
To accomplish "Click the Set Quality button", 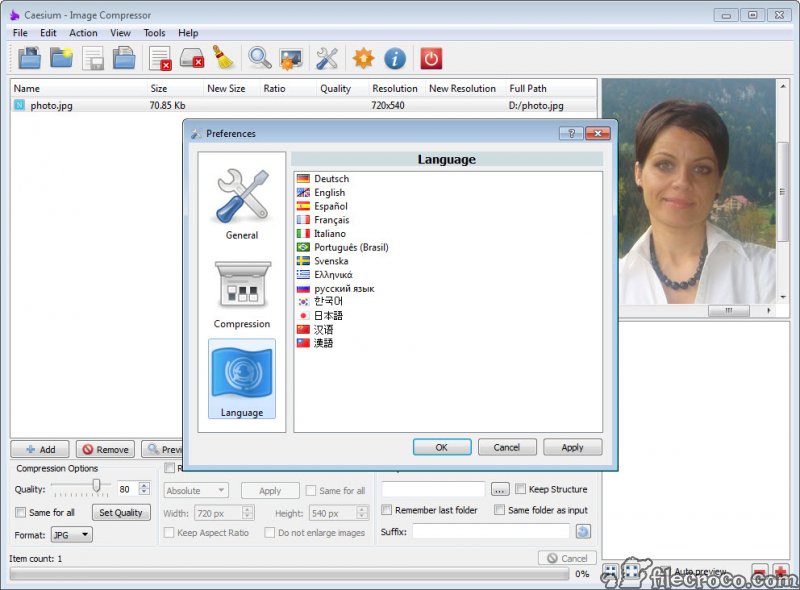I will pyautogui.click(x=121, y=512).
